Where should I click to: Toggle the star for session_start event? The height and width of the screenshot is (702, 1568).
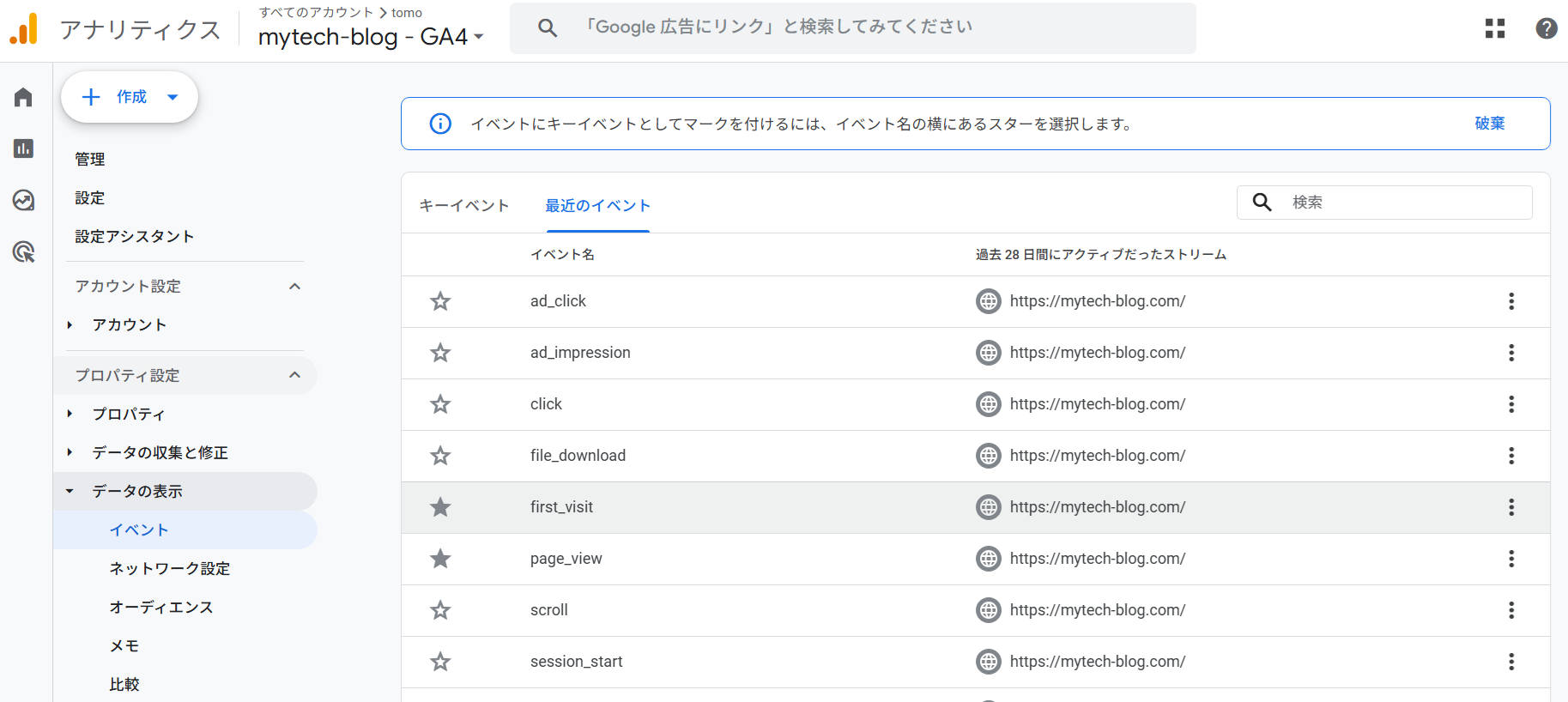click(440, 662)
